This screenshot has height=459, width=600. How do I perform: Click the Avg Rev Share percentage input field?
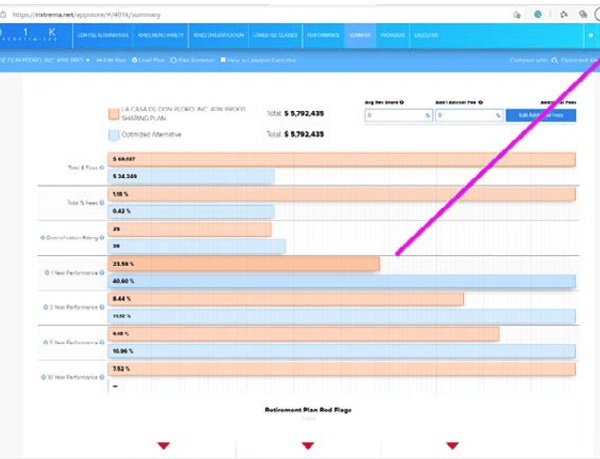(x=395, y=115)
